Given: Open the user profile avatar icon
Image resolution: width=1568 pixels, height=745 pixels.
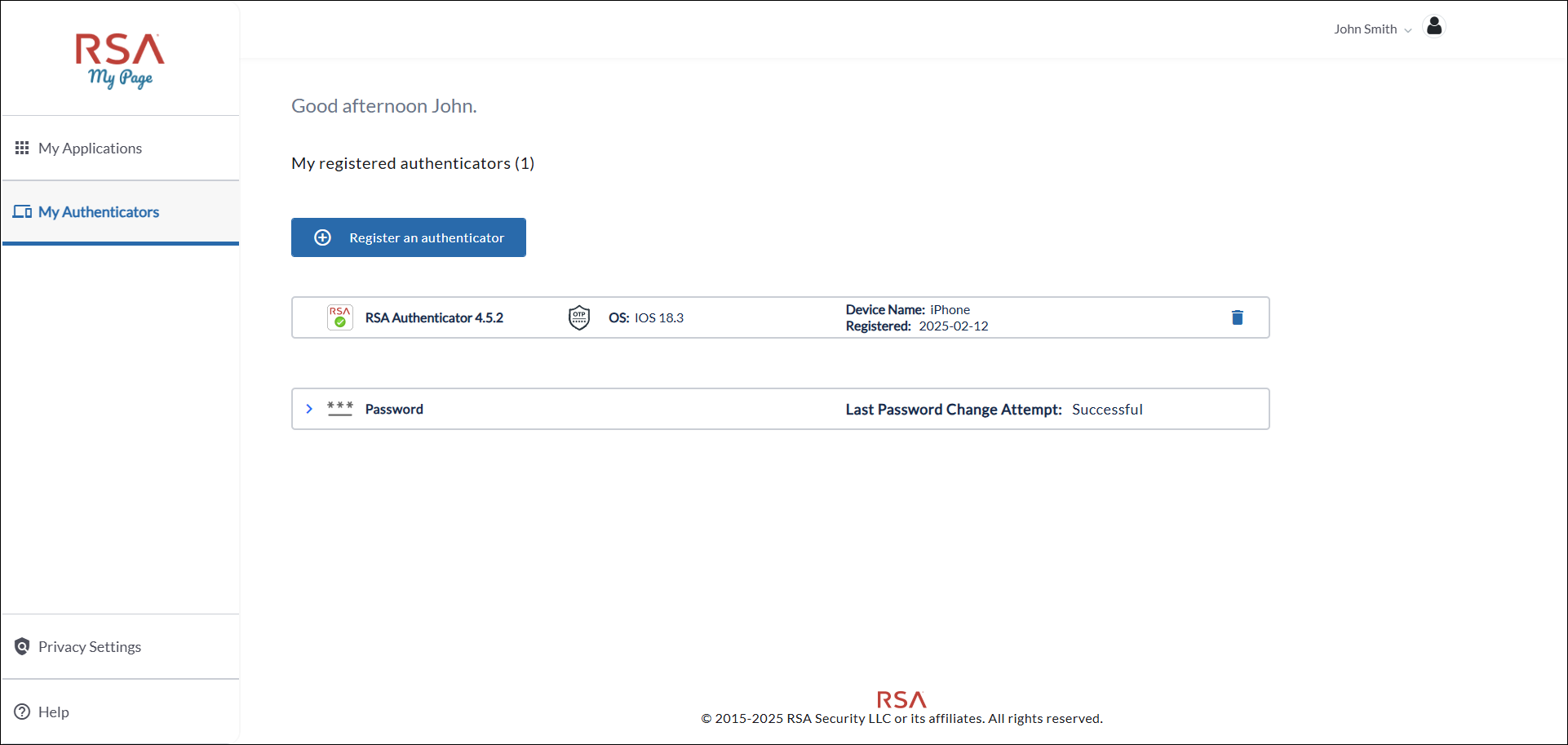Looking at the screenshot, I should coord(1433,27).
